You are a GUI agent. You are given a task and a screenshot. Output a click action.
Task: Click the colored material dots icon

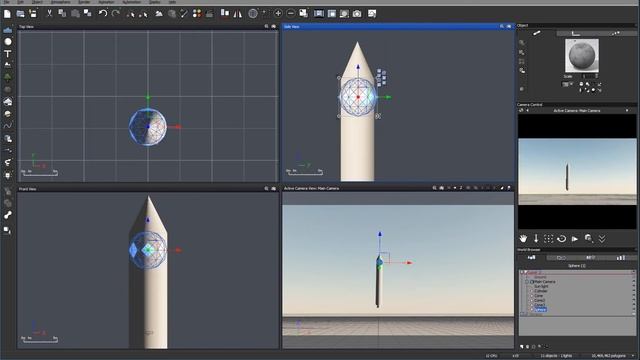(x=197, y=13)
